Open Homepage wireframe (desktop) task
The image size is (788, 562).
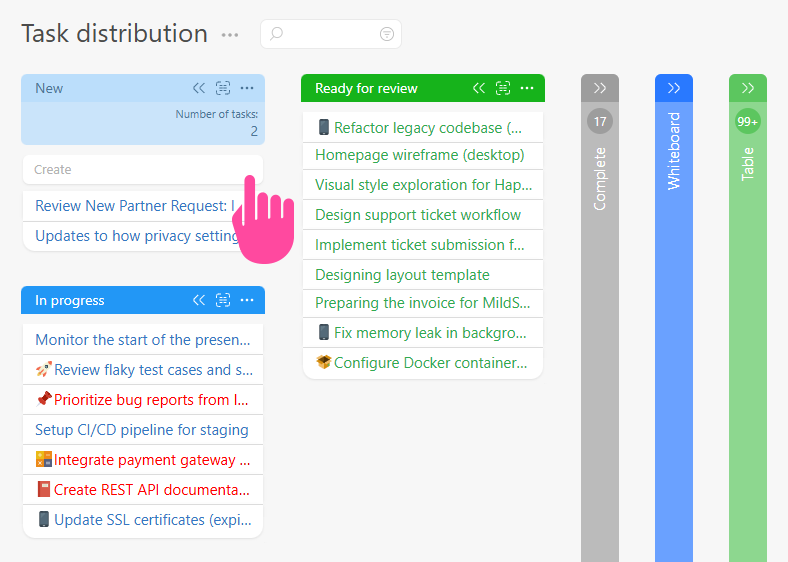[419, 155]
